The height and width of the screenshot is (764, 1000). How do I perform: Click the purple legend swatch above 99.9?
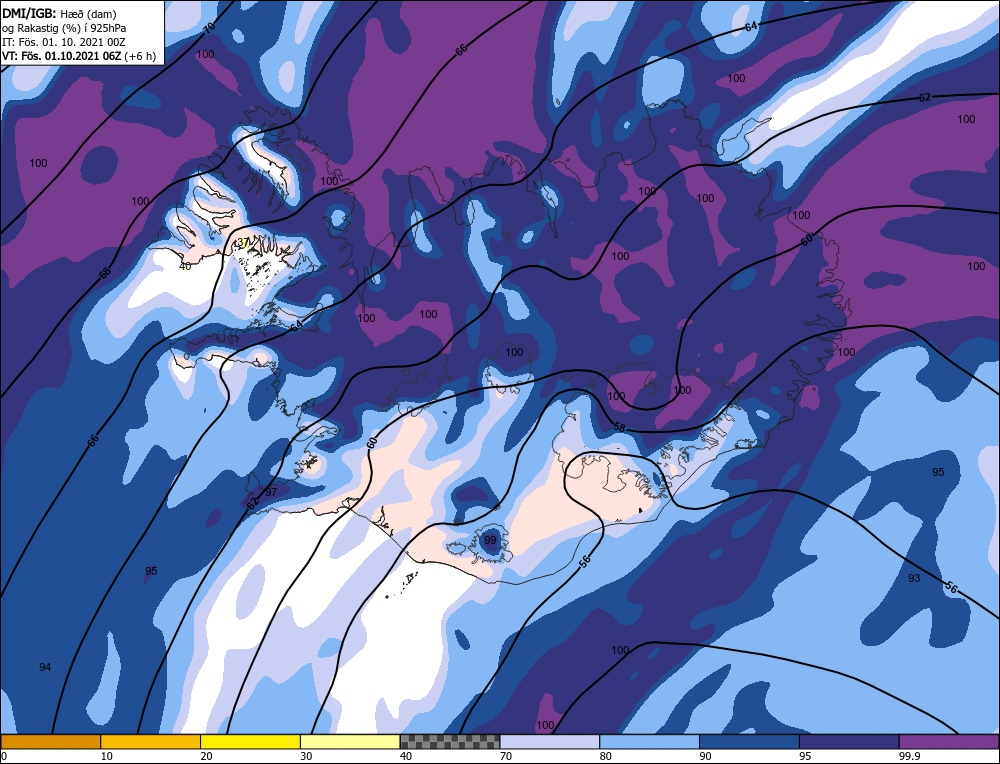[x=949, y=741]
